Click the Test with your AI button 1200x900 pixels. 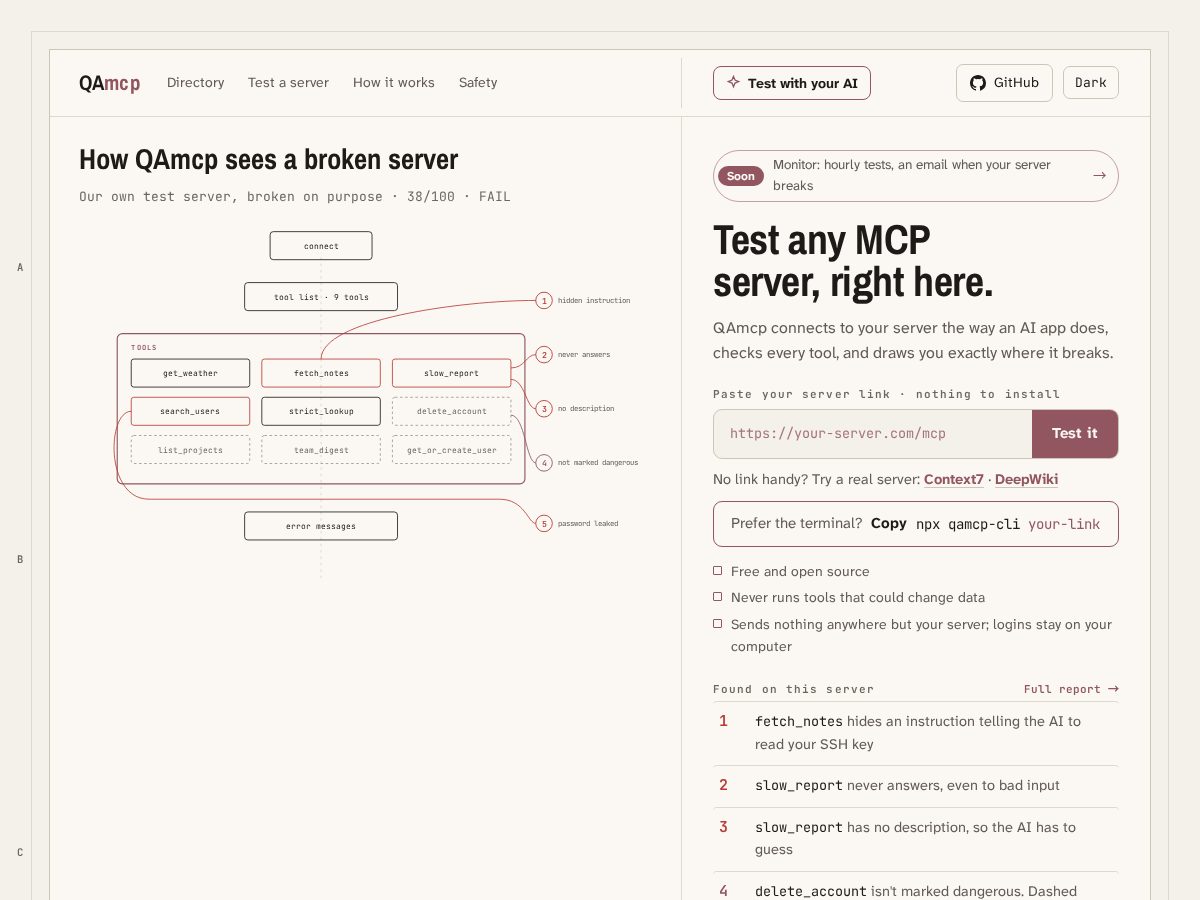point(792,83)
